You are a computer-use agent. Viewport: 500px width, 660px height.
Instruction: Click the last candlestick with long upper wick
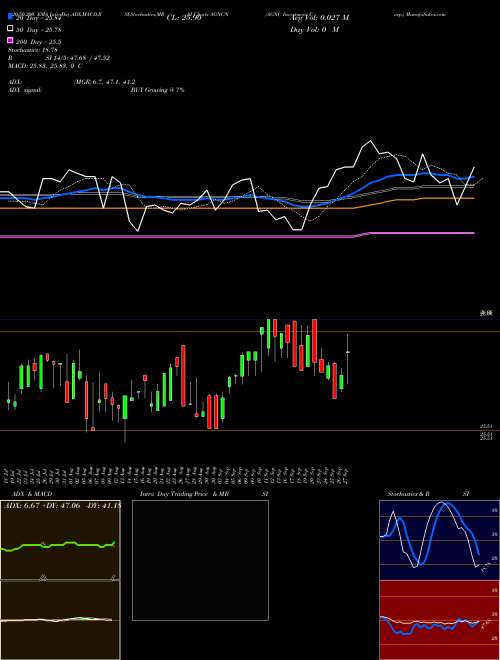348,359
